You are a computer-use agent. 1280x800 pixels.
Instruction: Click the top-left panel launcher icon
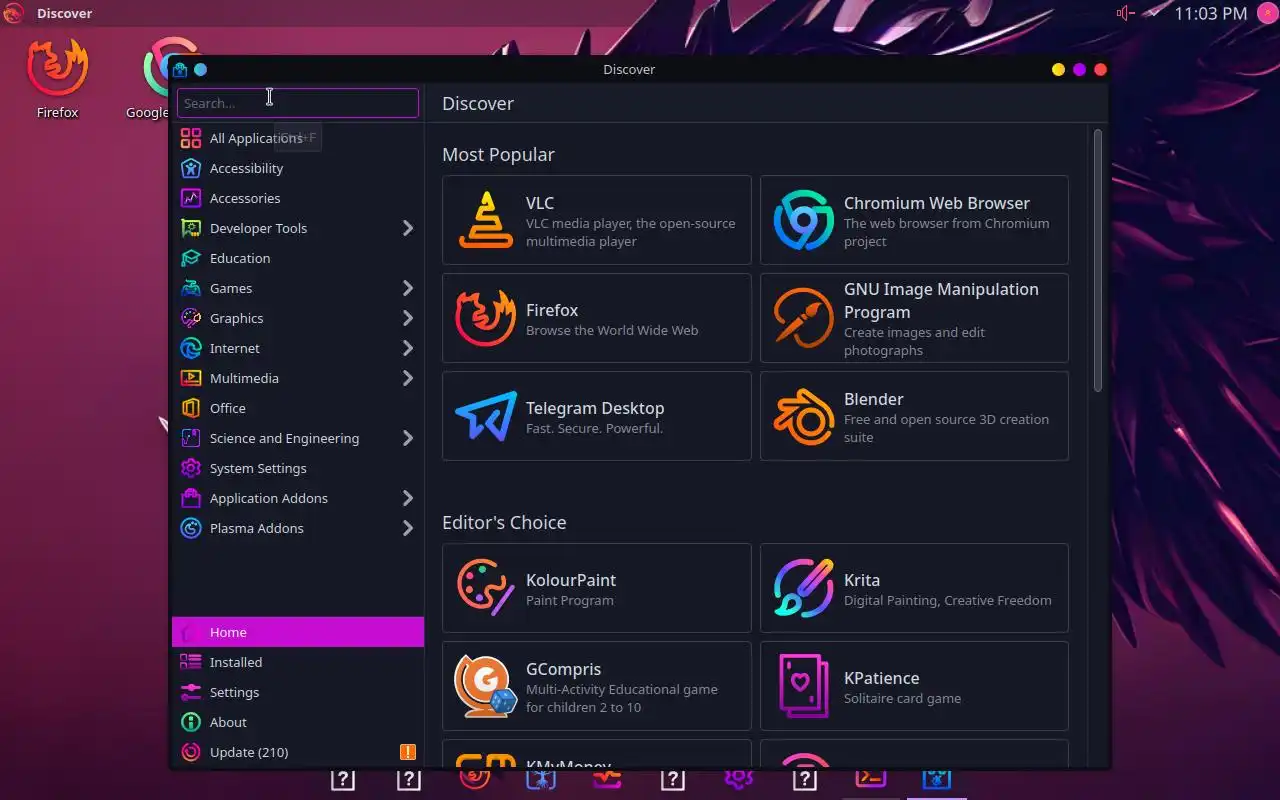pyautogui.click(x=13, y=13)
